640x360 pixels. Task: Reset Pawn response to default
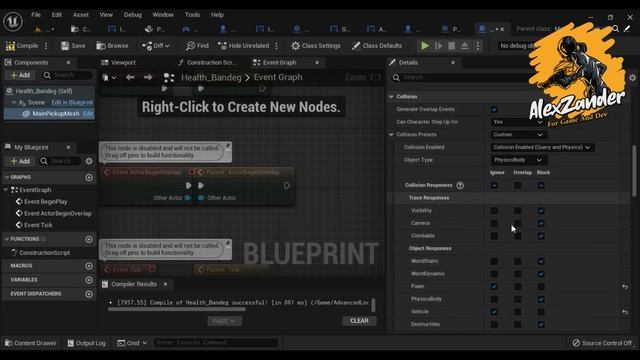pyautogui.click(x=624, y=287)
